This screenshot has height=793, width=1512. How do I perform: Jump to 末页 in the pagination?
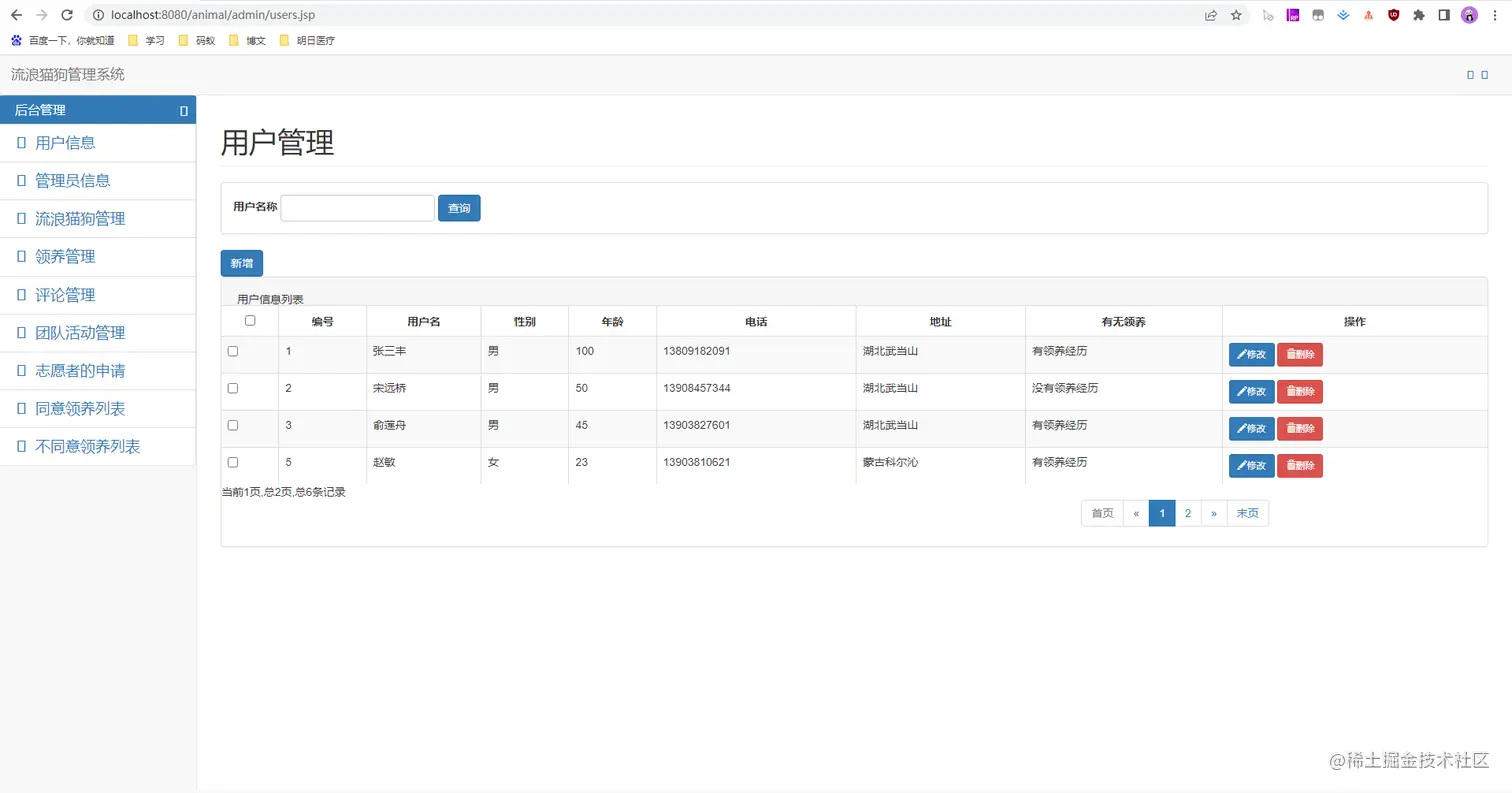point(1248,513)
